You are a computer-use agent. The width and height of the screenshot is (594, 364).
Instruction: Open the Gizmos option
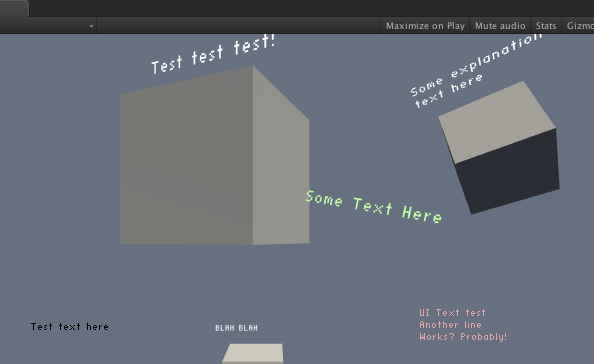[x=578, y=26]
